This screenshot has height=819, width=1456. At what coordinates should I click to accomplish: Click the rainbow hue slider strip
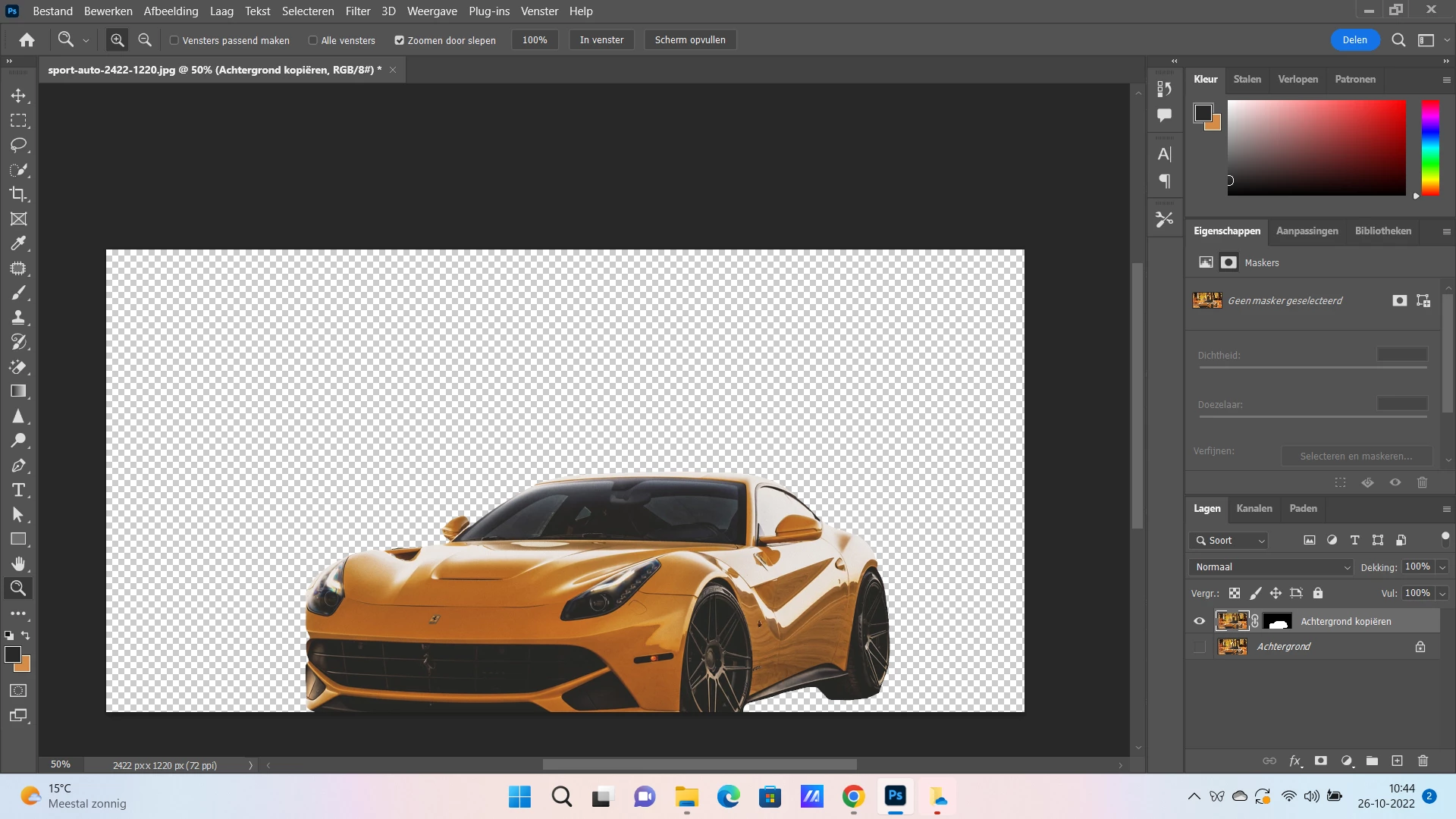(1429, 148)
